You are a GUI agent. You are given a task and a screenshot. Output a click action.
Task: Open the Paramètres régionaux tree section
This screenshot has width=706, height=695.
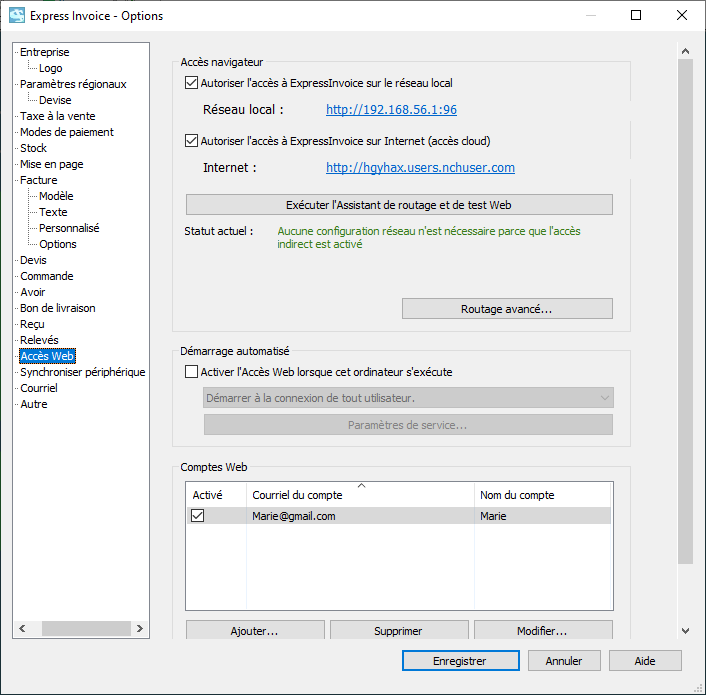click(73, 84)
